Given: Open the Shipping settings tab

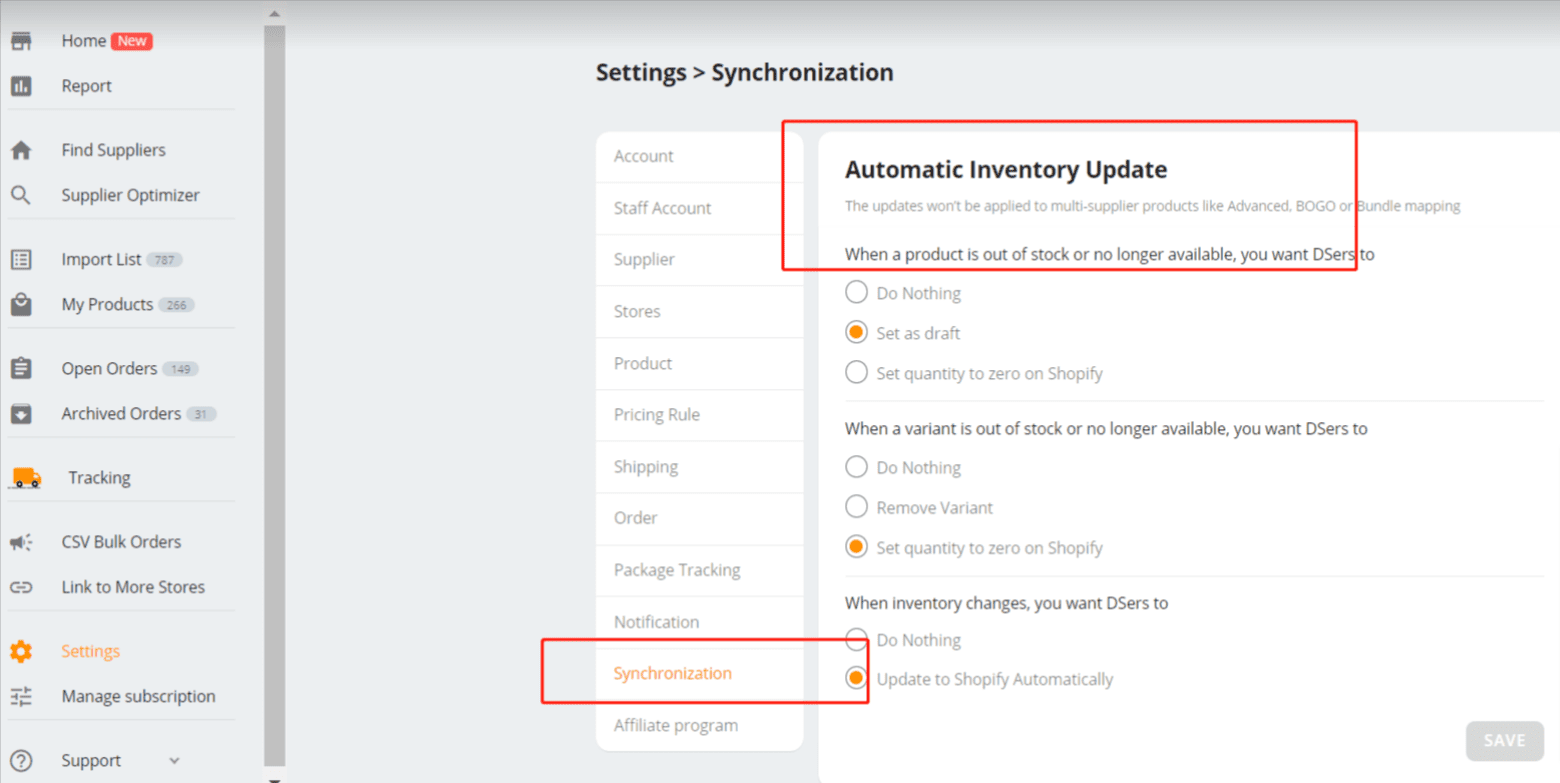Looking at the screenshot, I should 699,467.
